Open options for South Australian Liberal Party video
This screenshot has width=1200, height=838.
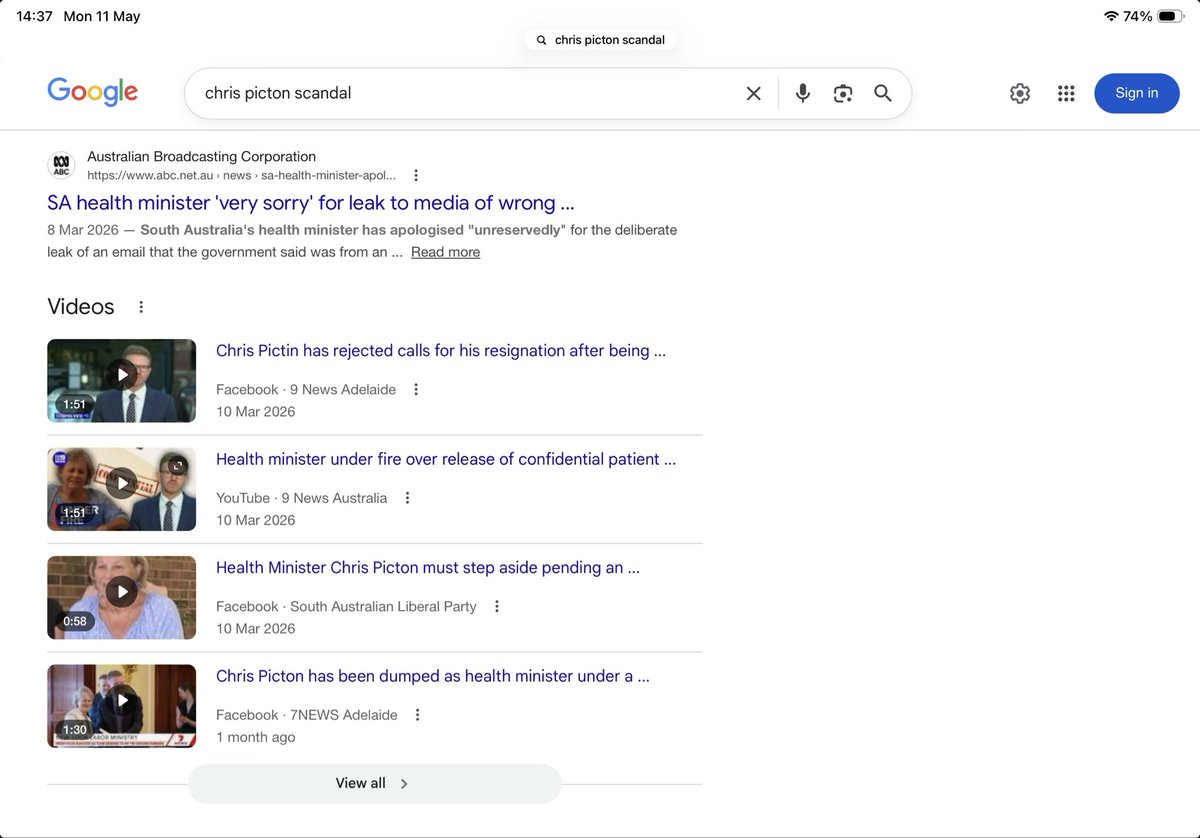tap(497, 606)
